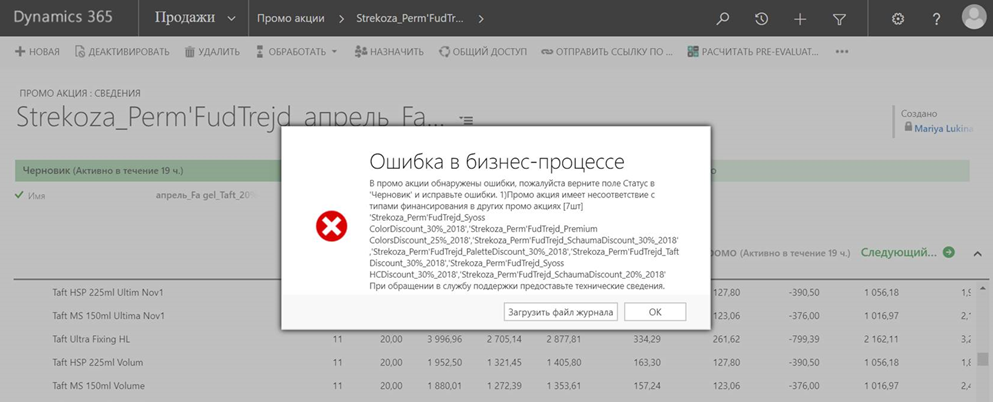Select the Strekoza_Perm'FudTr... breadcrumb item
Viewport: 994px width, 402px height.
click(x=410, y=18)
